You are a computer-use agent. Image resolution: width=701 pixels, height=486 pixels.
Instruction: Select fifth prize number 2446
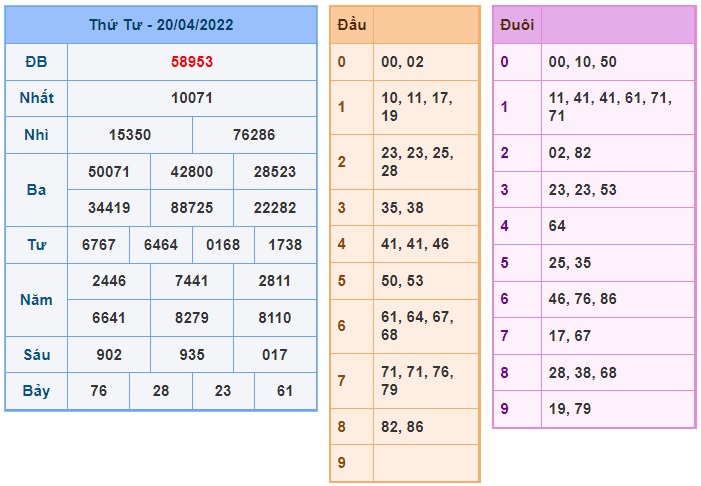pos(109,281)
